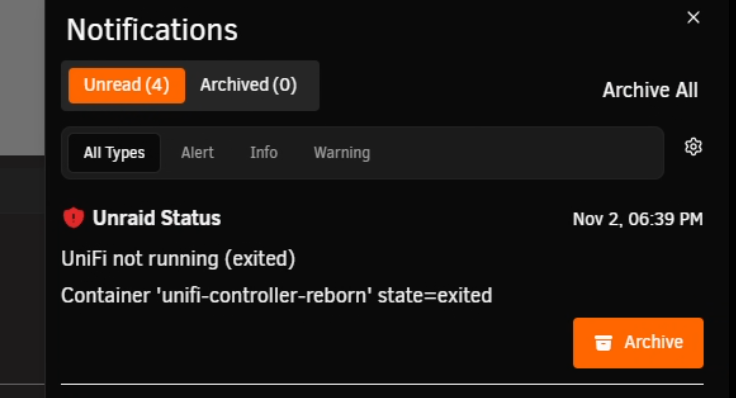Image resolution: width=736 pixels, height=398 pixels.
Task: Click the unifi-controller-reborn container state message
Action: [277, 296]
